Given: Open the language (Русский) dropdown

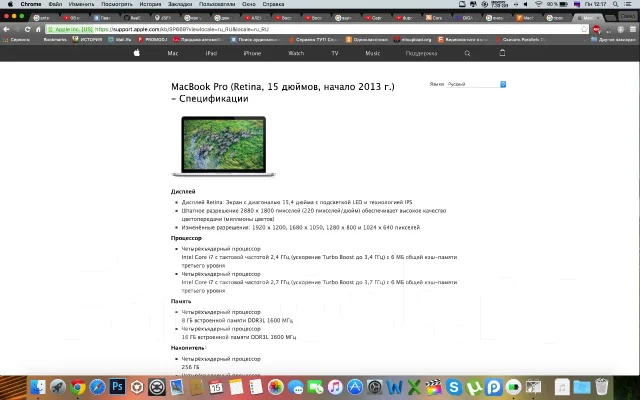Looking at the screenshot, I should click(476, 84).
